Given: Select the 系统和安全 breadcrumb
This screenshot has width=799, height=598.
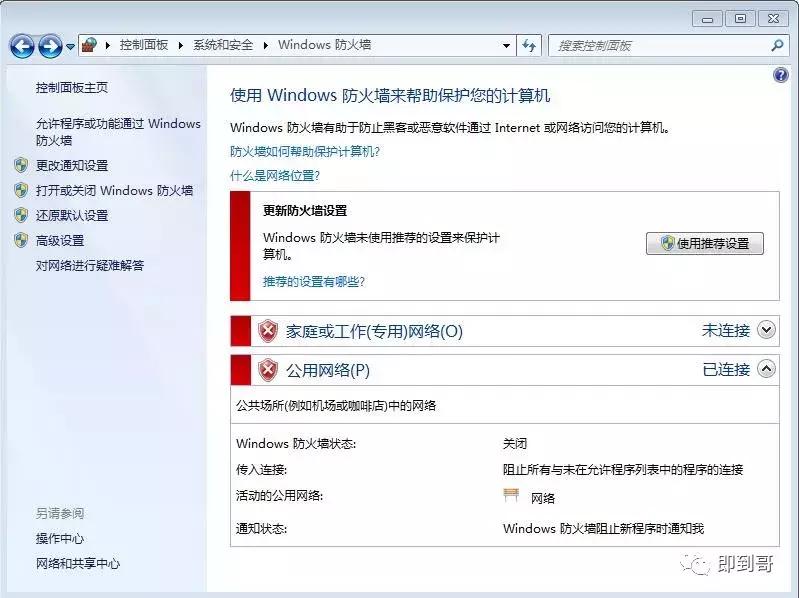Looking at the screenshot, I should pos(223,45).
